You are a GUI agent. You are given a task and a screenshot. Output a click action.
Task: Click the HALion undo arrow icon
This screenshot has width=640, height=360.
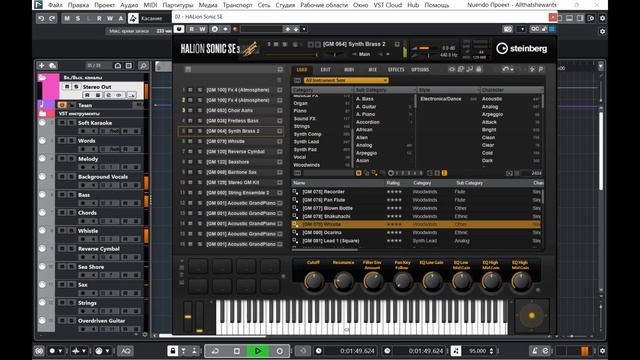click(x=506, y=69)
